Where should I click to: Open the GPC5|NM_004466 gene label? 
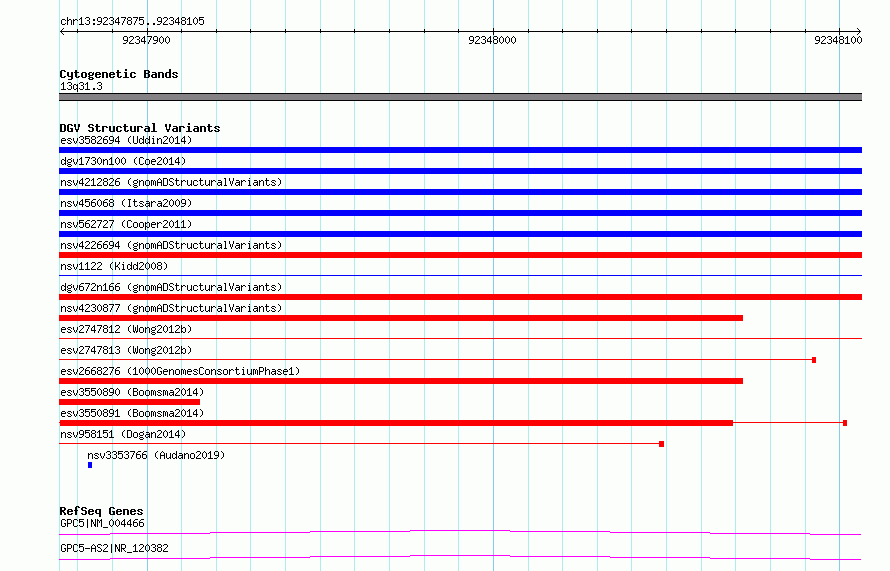(102, 523)
